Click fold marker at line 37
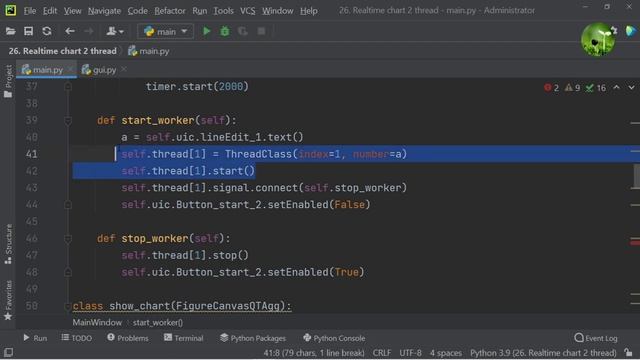The image size is (640, 360). [x=68, y=87]
